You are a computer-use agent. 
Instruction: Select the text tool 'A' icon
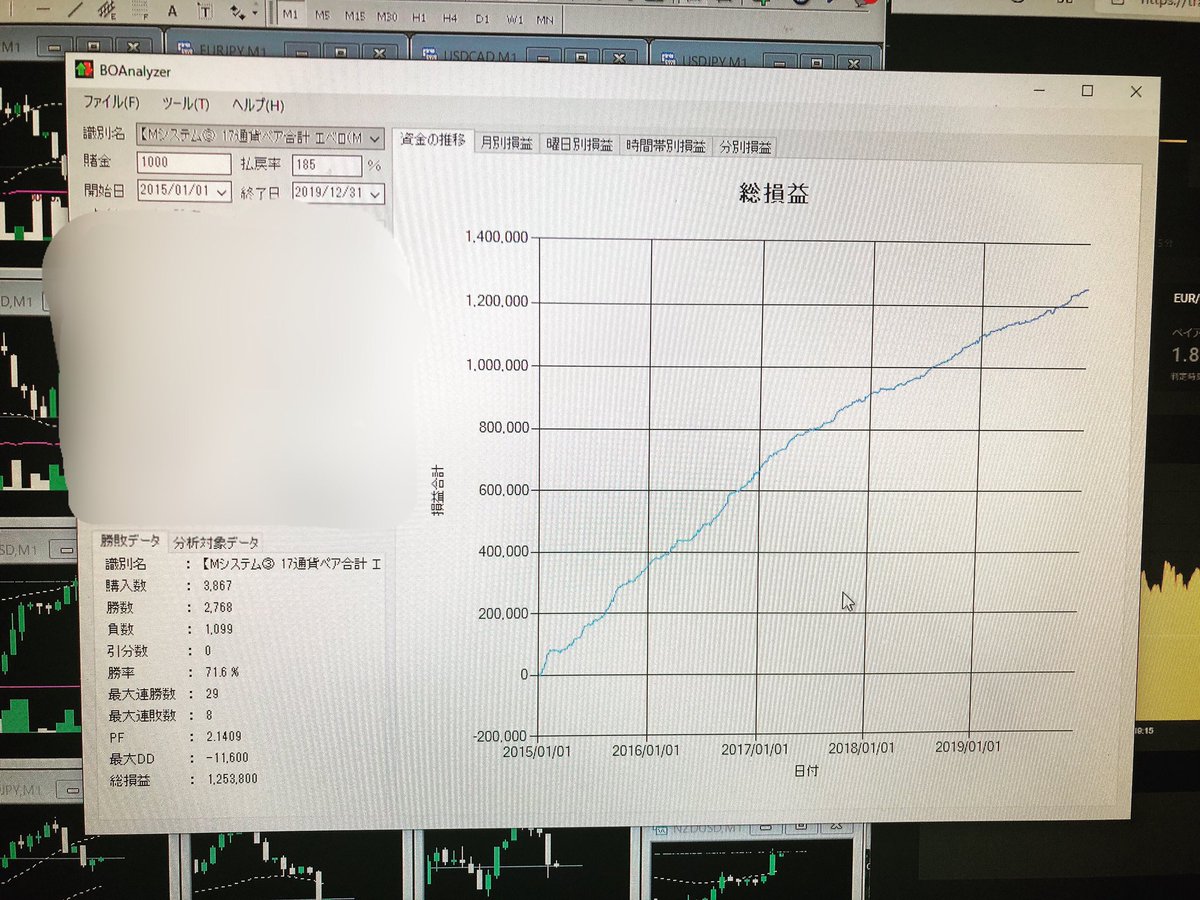tap(173, 11)
